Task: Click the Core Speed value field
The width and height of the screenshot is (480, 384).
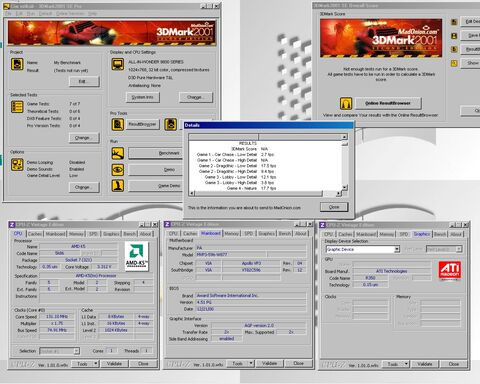Action: coord(57,317)
